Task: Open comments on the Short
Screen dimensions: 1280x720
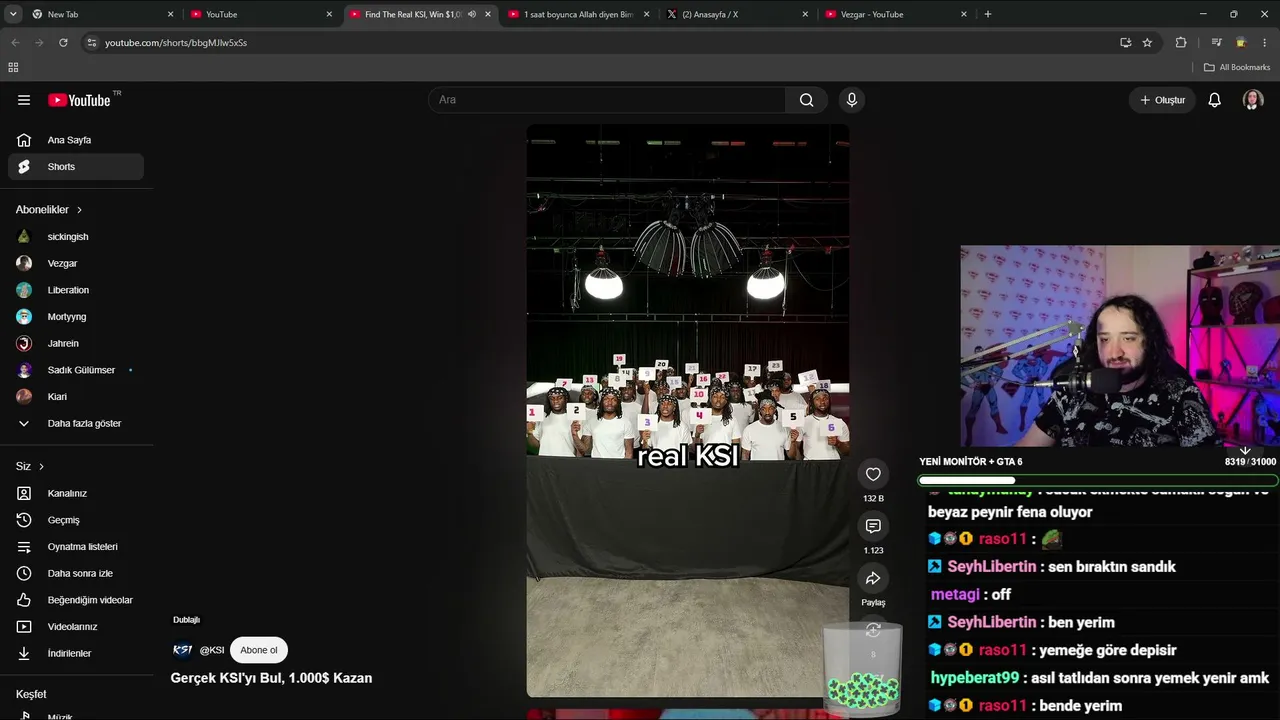Action: [873, 526]
